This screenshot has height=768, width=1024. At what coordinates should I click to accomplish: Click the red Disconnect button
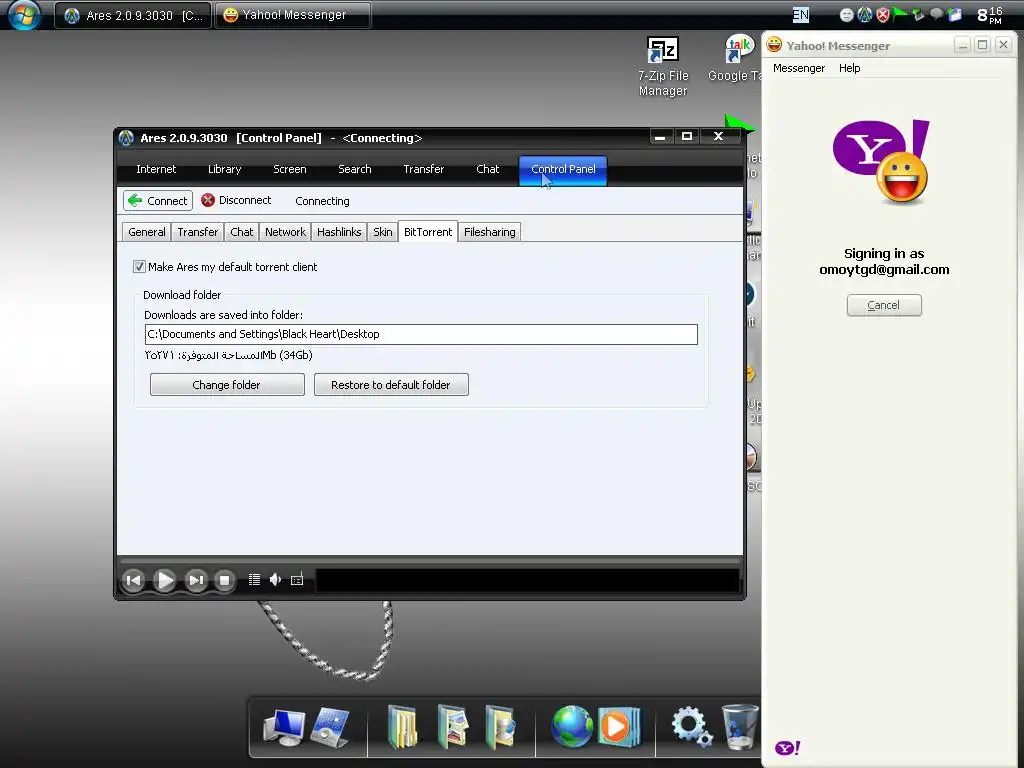click(236, 200)
